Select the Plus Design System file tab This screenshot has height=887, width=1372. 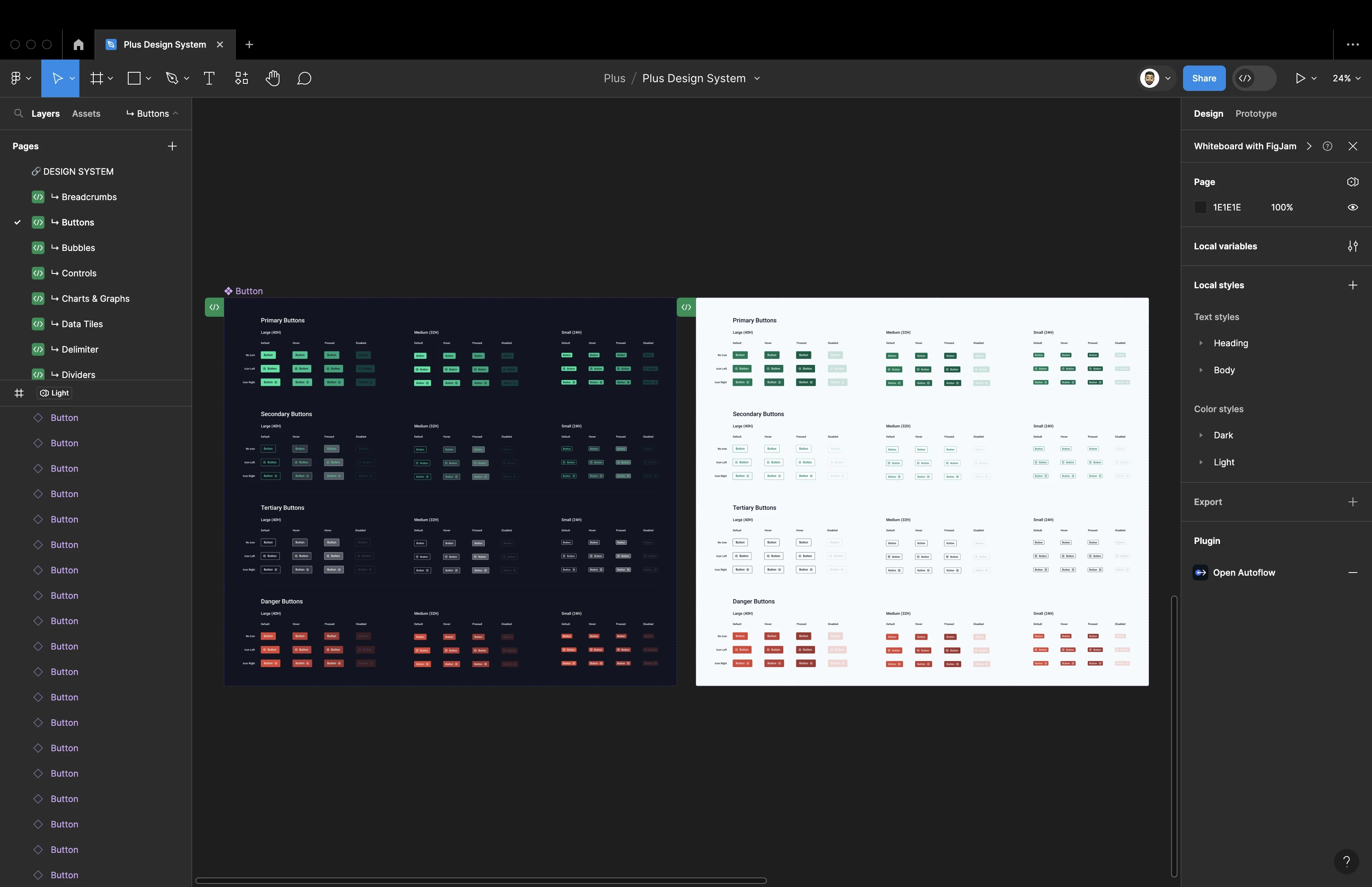[x=165, y=44]
